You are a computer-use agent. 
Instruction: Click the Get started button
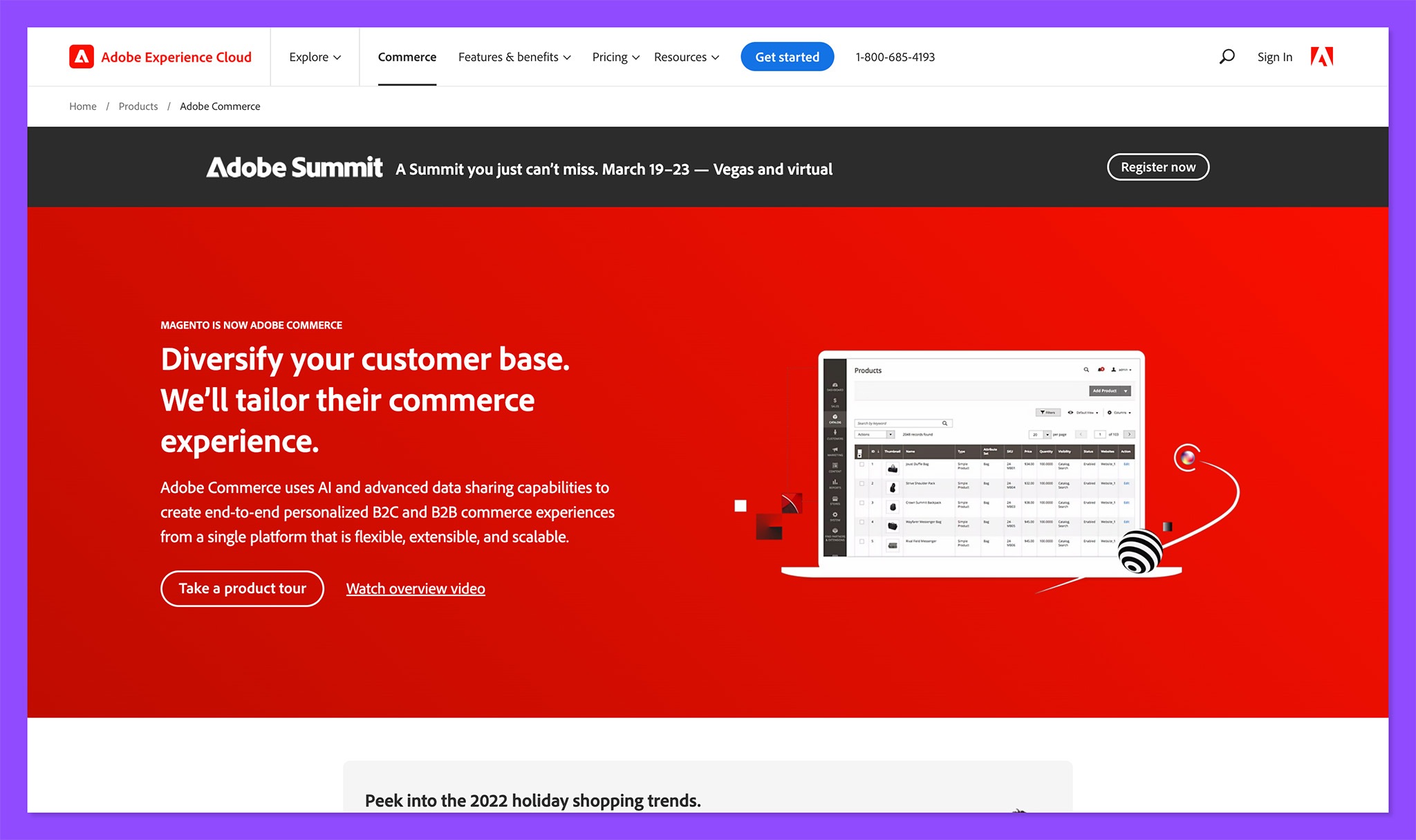787,57
